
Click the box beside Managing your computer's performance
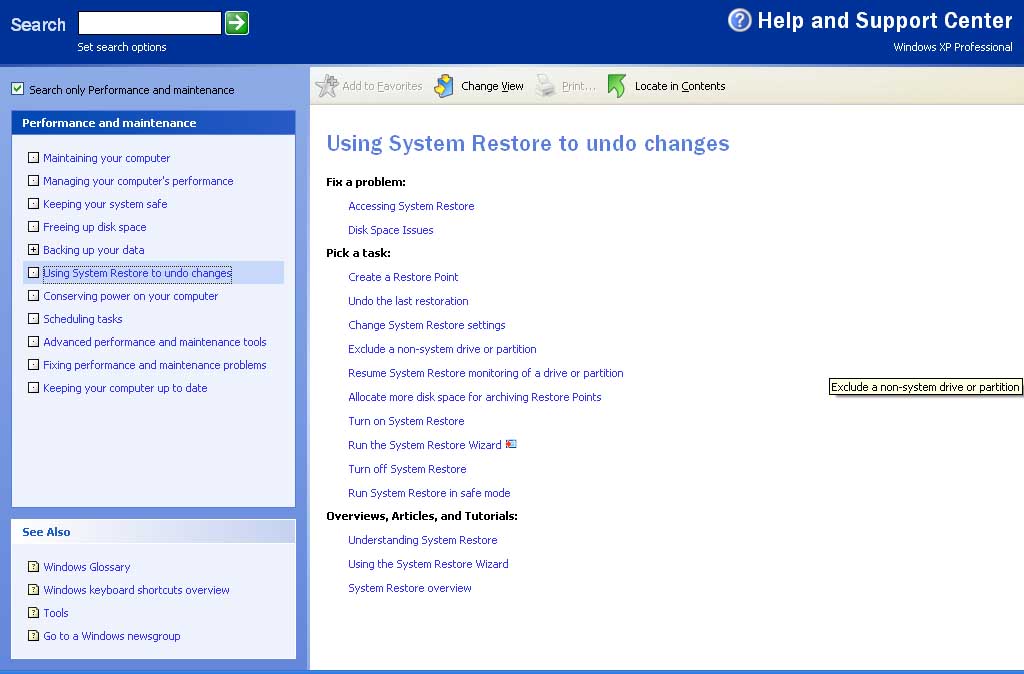point(33,180)
